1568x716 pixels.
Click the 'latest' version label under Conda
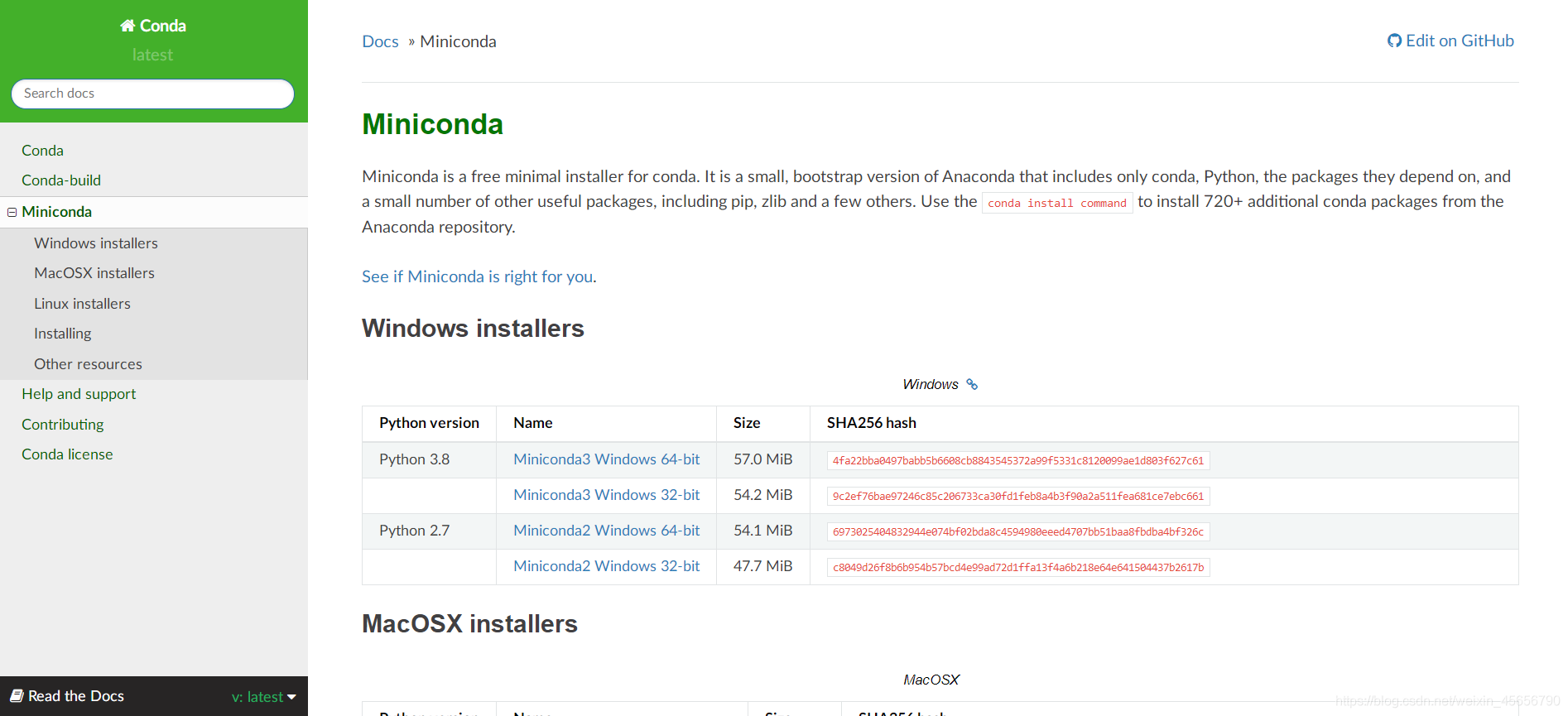[152, 55]
